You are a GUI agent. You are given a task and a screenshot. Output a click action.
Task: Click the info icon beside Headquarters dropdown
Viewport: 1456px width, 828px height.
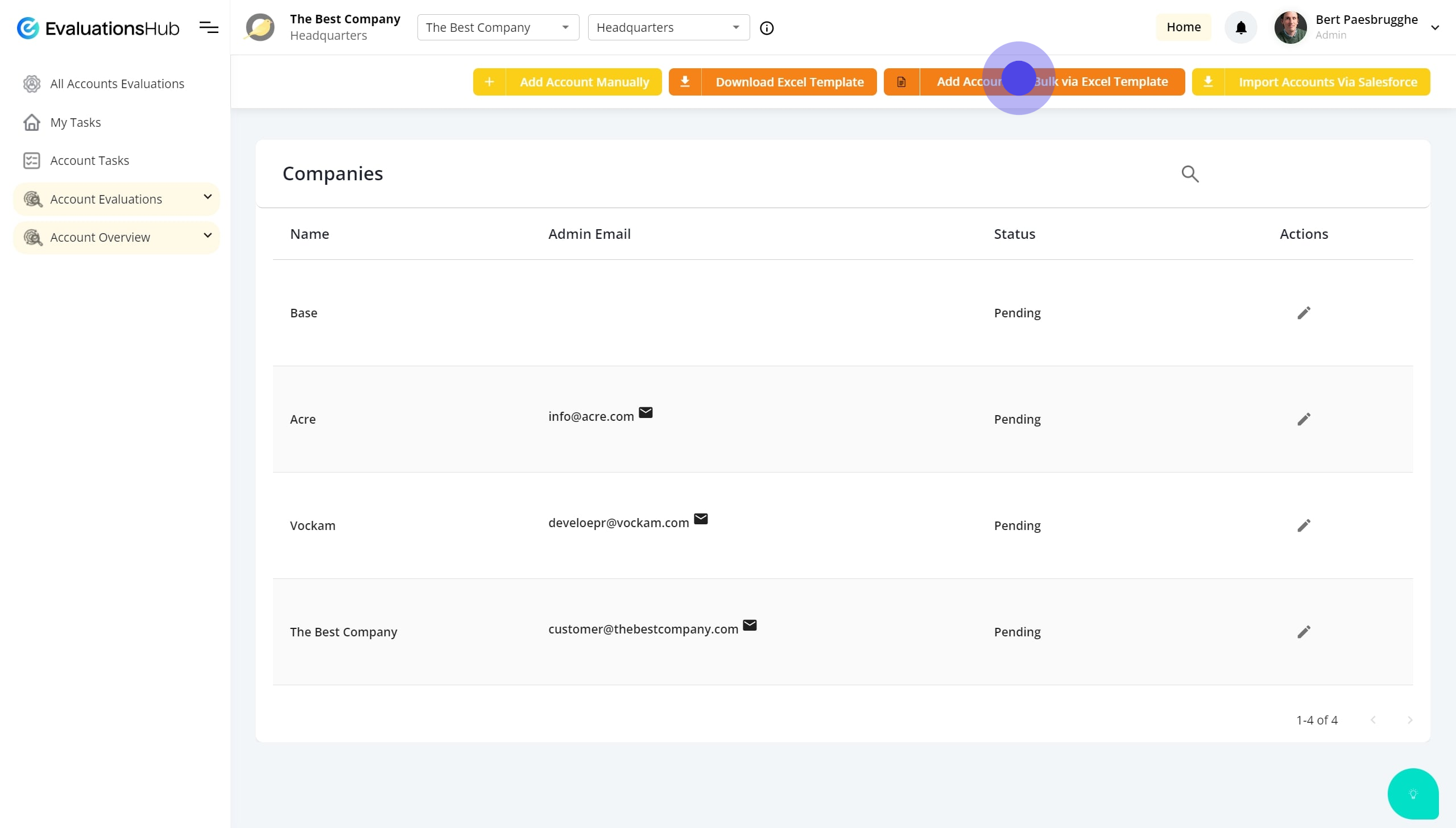[767, 28]
